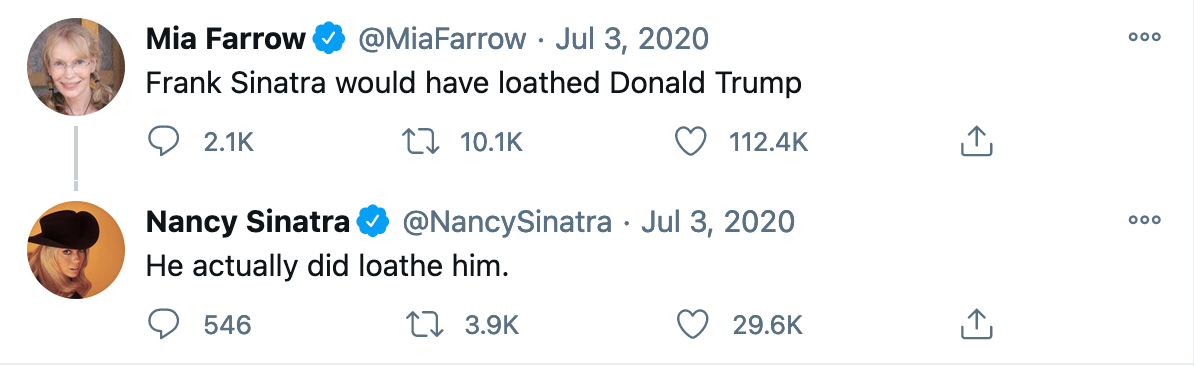Viewport: 1194px width, 366px height.
Task: Share Nancy Sinatra's reply
Action: [x=976, y=324]
